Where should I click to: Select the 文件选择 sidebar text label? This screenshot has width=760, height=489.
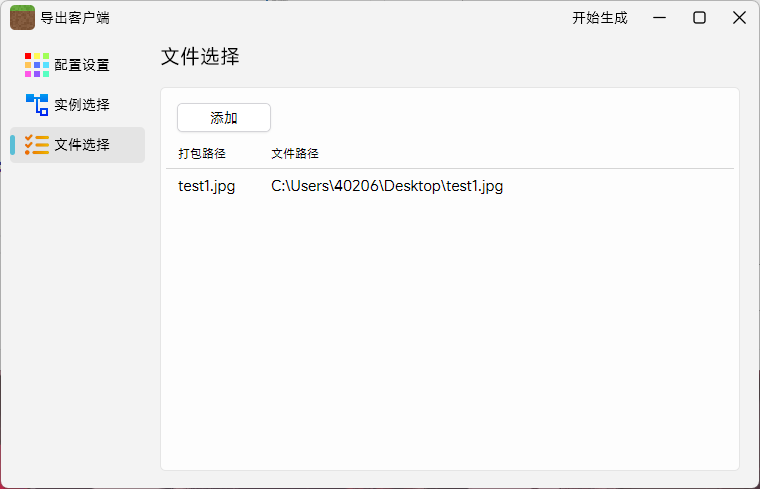coord(82,145)
